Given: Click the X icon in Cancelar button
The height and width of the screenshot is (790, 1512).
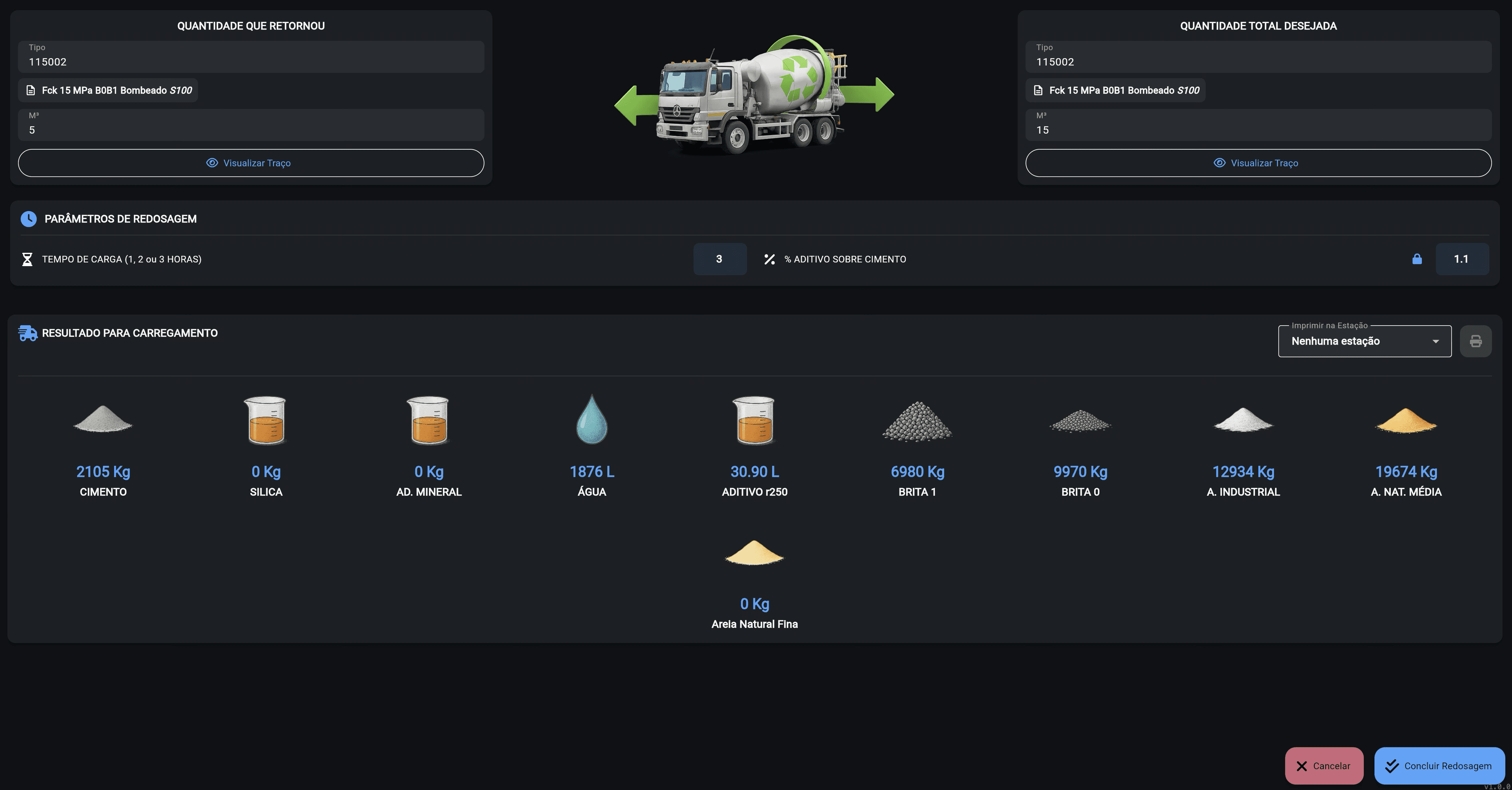Looking at the screenshot, I should [1302, 766].
